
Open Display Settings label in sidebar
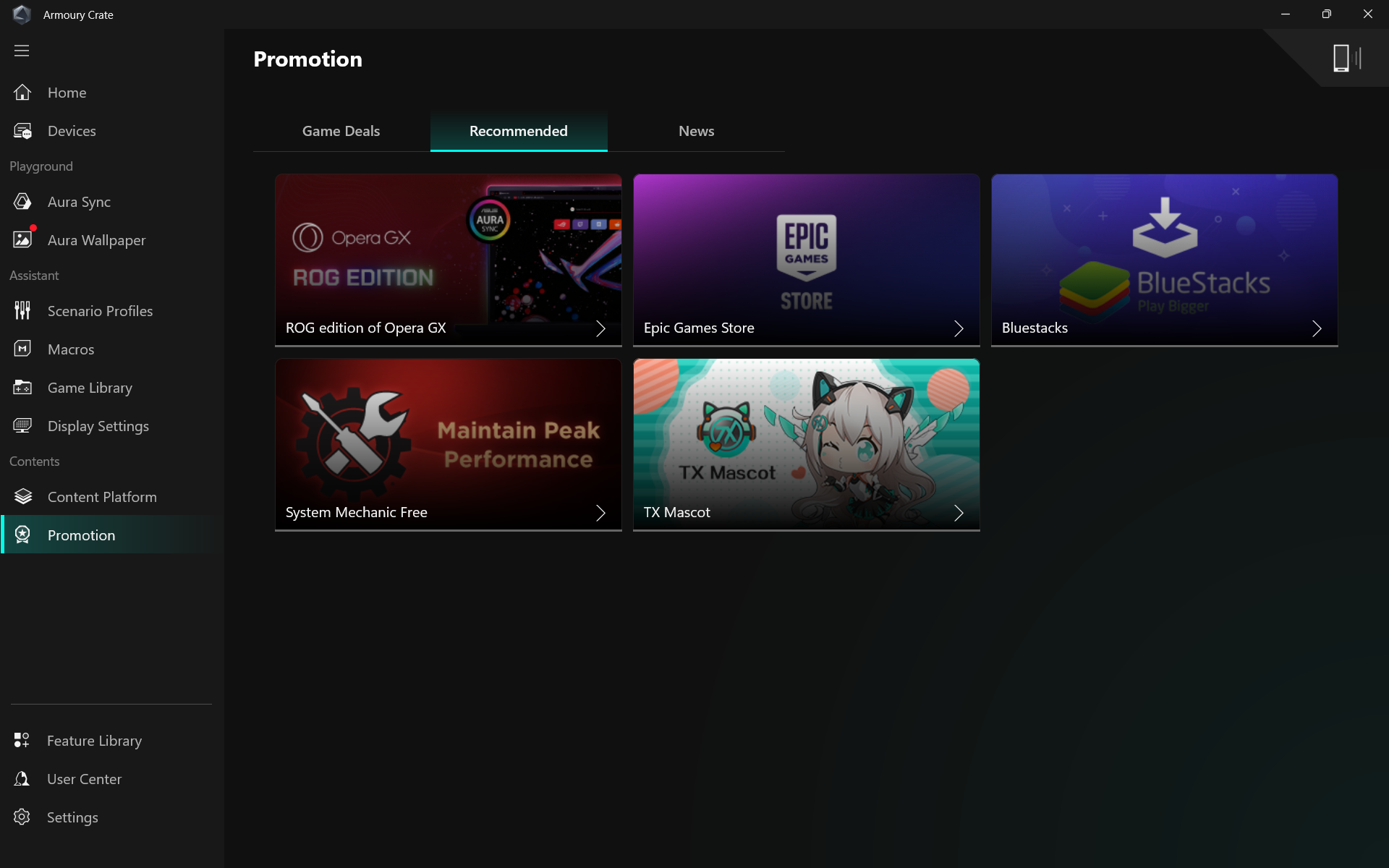(98, 426)
